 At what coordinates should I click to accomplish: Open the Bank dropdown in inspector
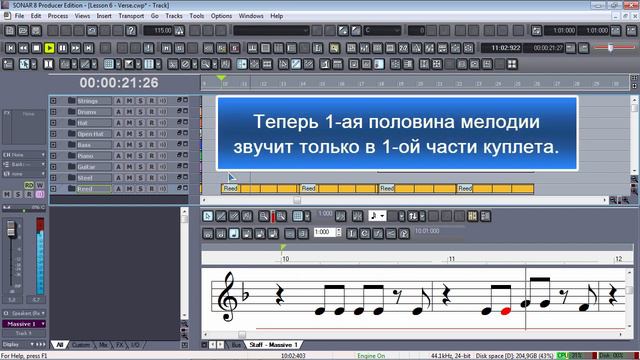pyautogui.click(x=24, y=164)
